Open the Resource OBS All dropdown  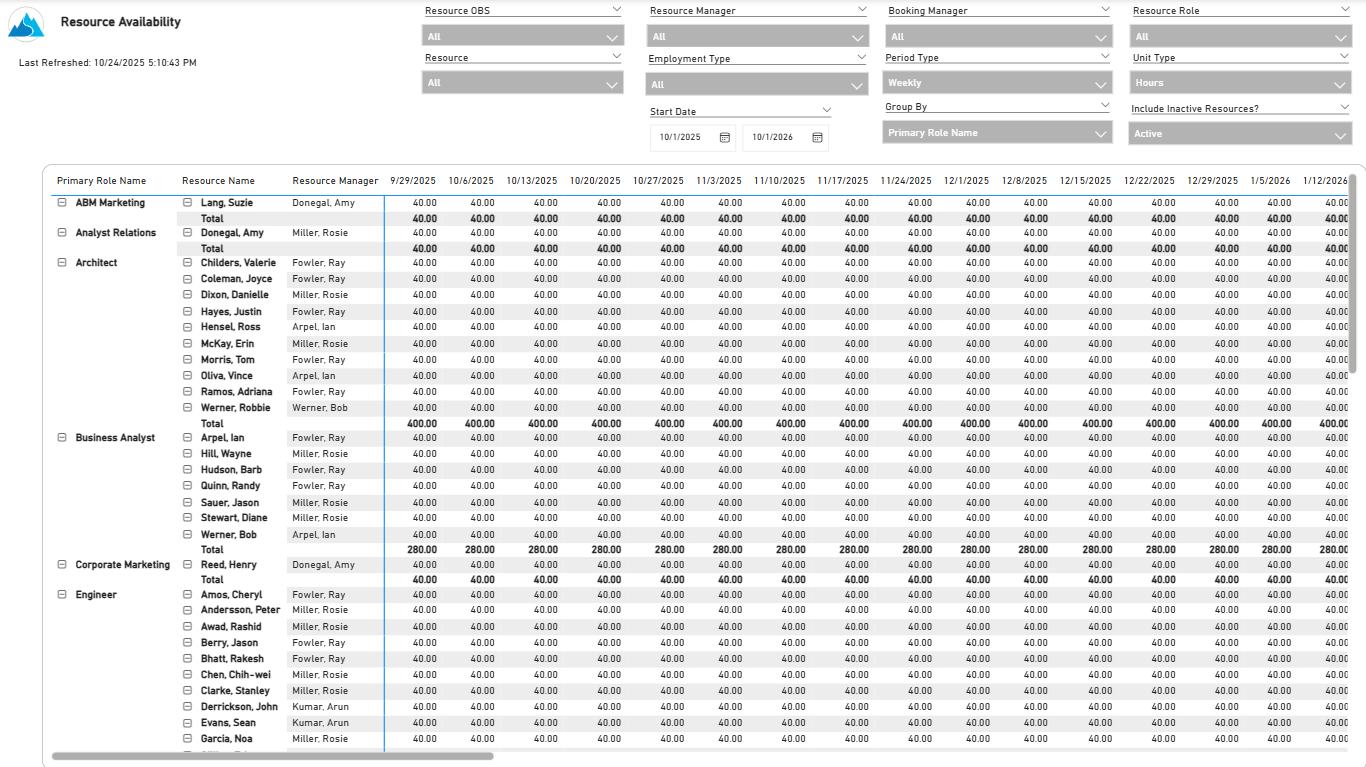pos(523,37)
